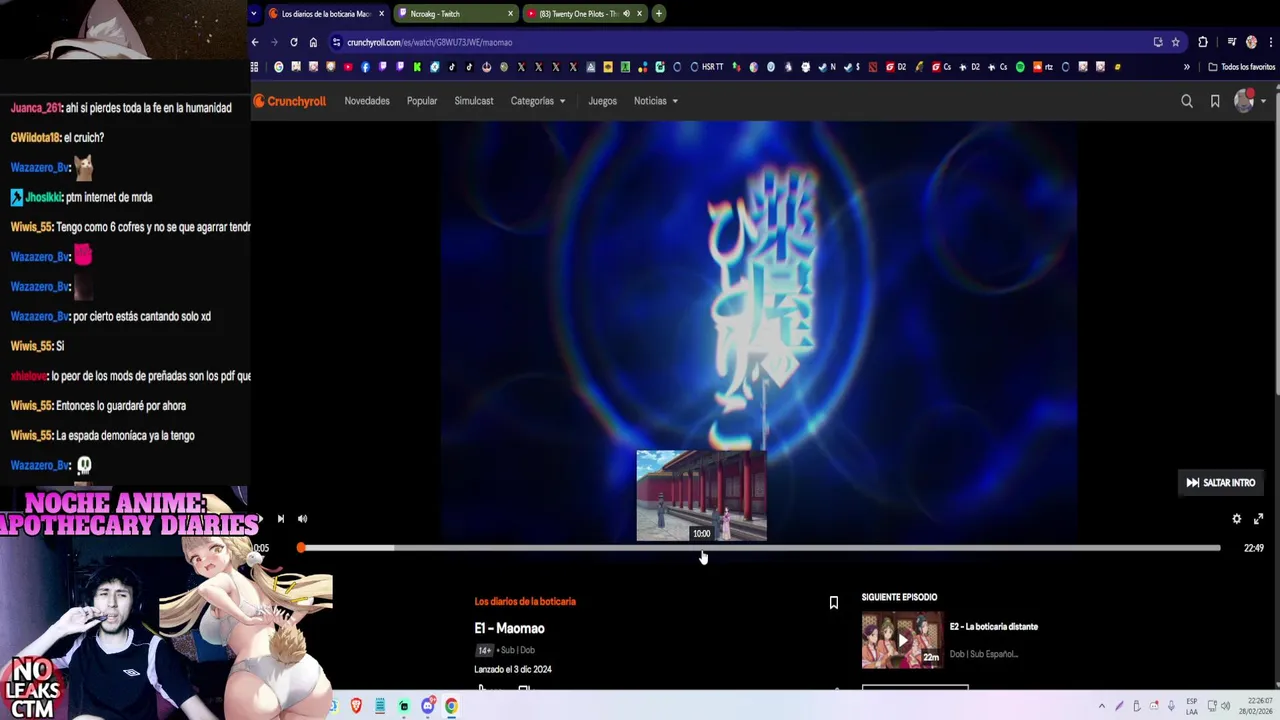The height and width of the screenshot is (720, 1280).
Task: Expand the Categorías dropdown
Action: click(x=538, y=101)
